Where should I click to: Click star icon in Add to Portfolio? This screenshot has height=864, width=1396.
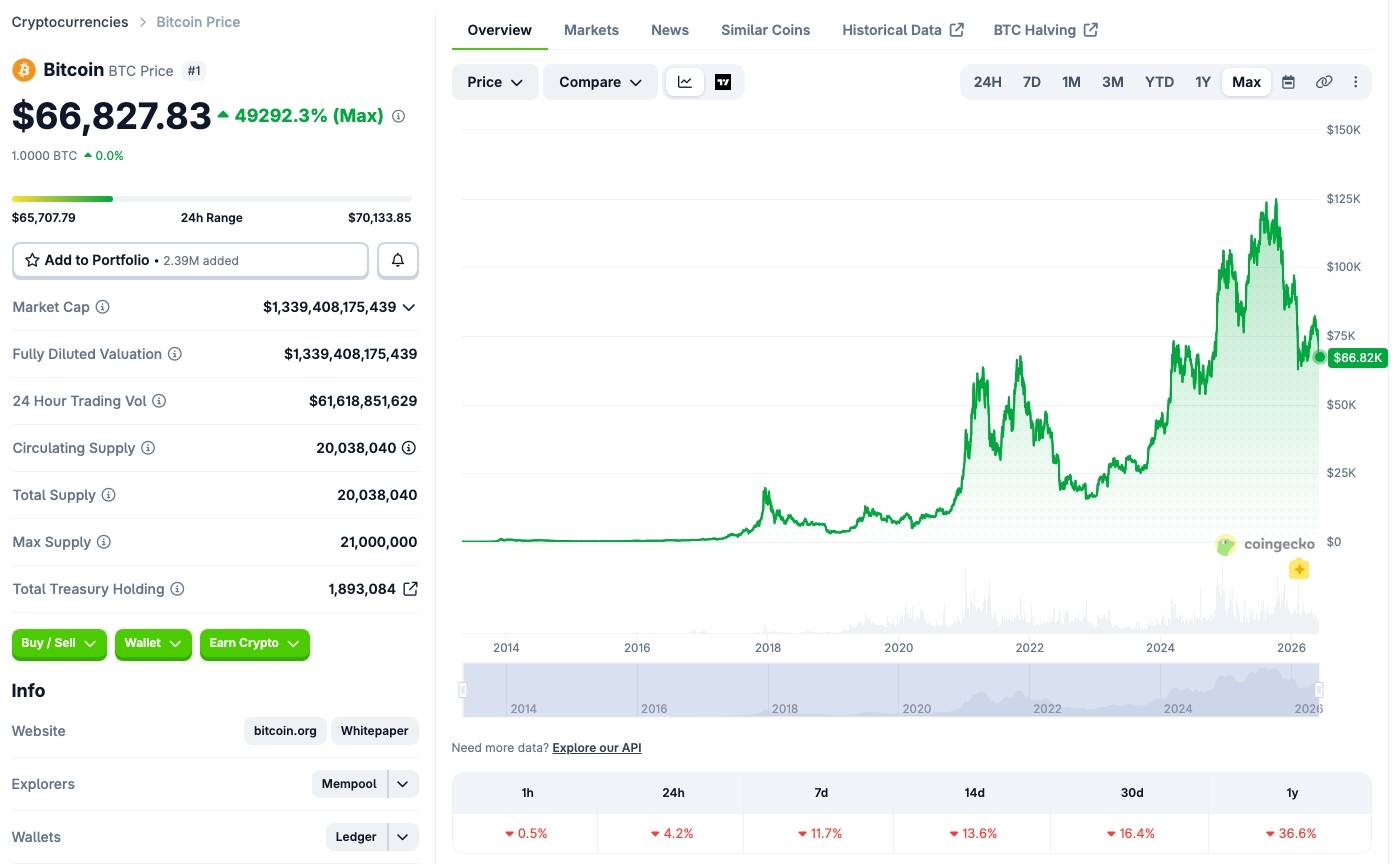pyautogui.click(x=32, y=260)
